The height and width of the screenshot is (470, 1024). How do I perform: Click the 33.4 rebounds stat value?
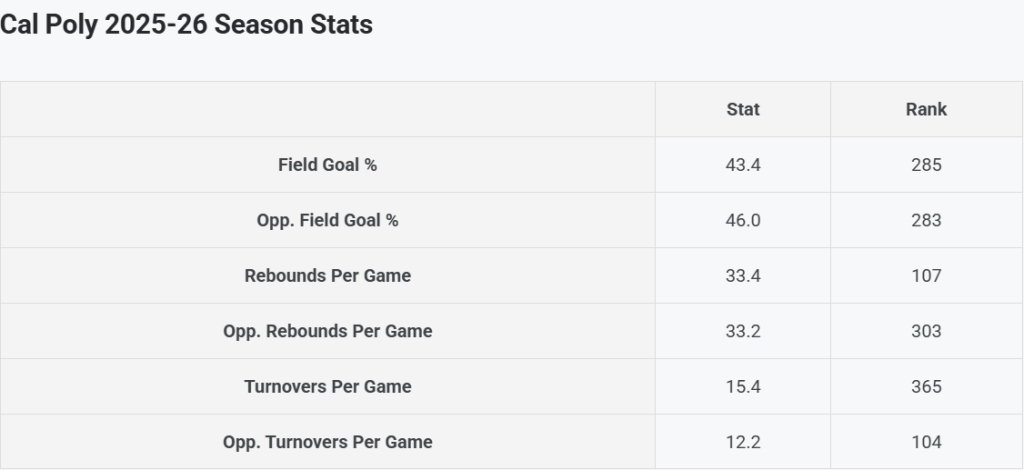click(743, 276)
